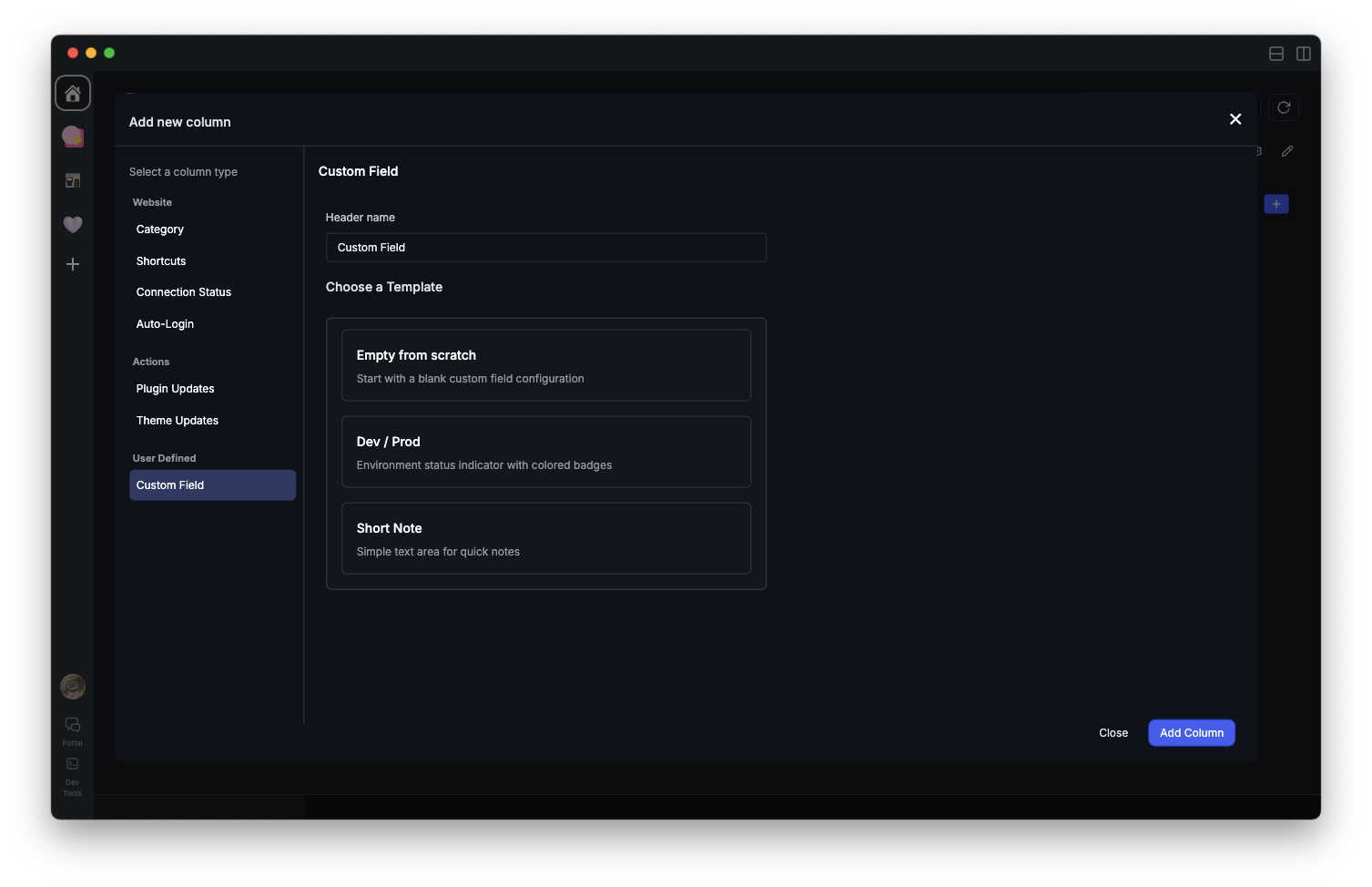Screen dimensions: 1372x887
Task: Open the storefront site icon in sidebar
Action: 73,180
